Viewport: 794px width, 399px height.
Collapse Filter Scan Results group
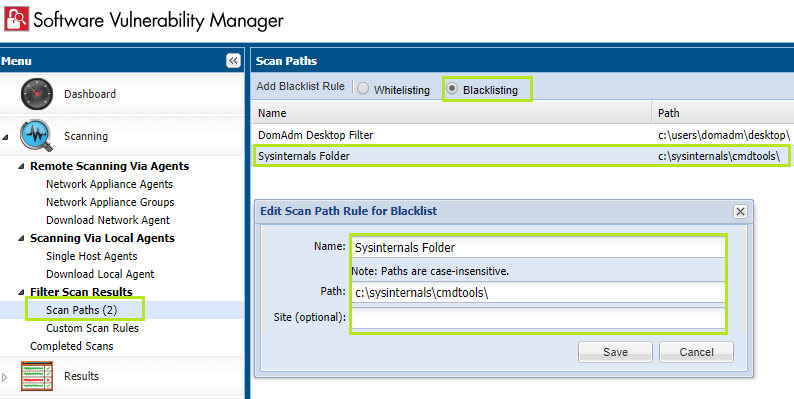point(21,292)
